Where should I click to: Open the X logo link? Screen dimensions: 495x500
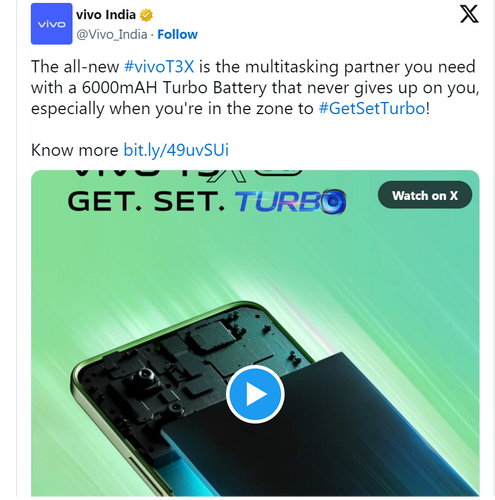(x=469, y=14)
